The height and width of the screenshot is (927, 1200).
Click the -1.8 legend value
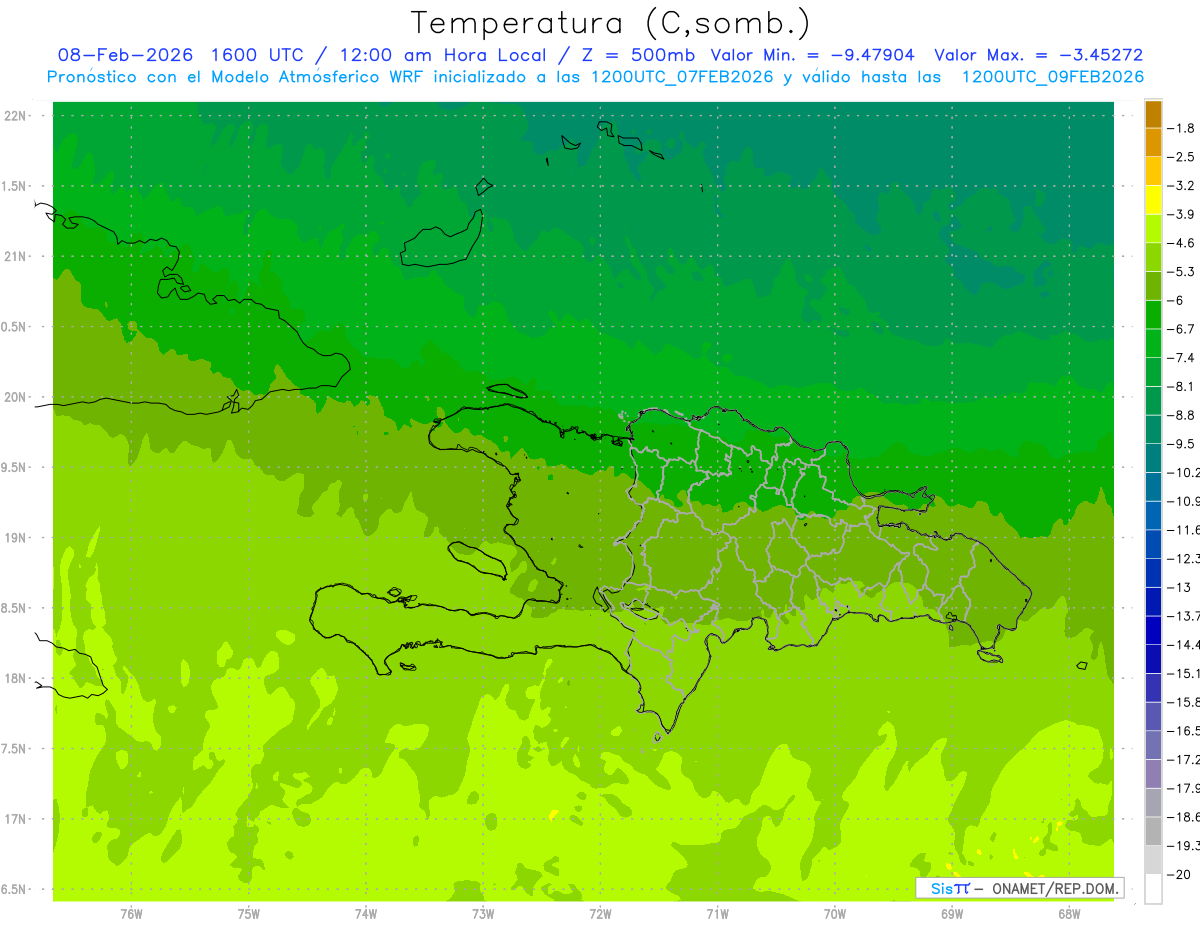coord(1181,128)
